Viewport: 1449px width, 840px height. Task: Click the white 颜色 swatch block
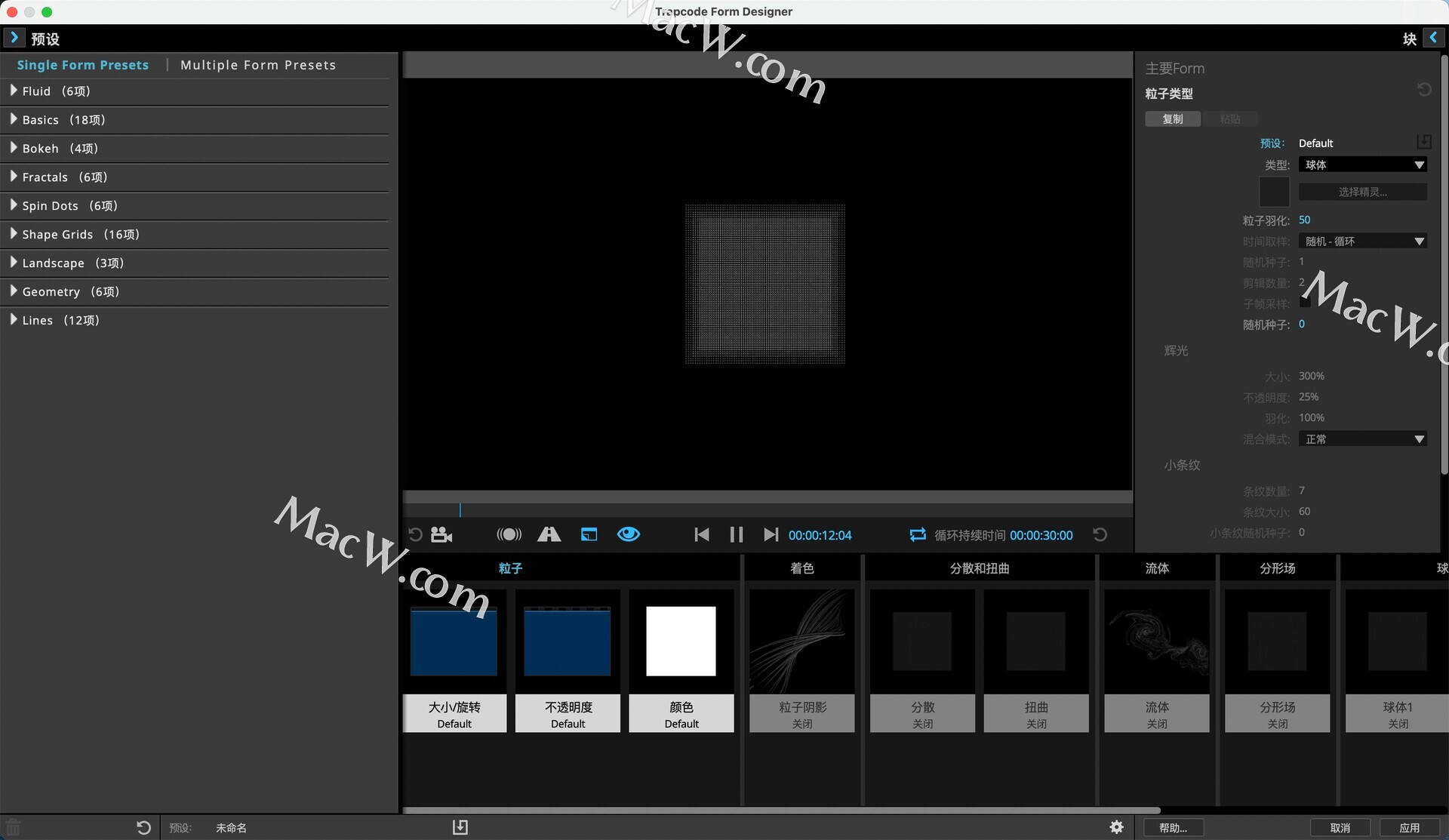coord(681,641)
